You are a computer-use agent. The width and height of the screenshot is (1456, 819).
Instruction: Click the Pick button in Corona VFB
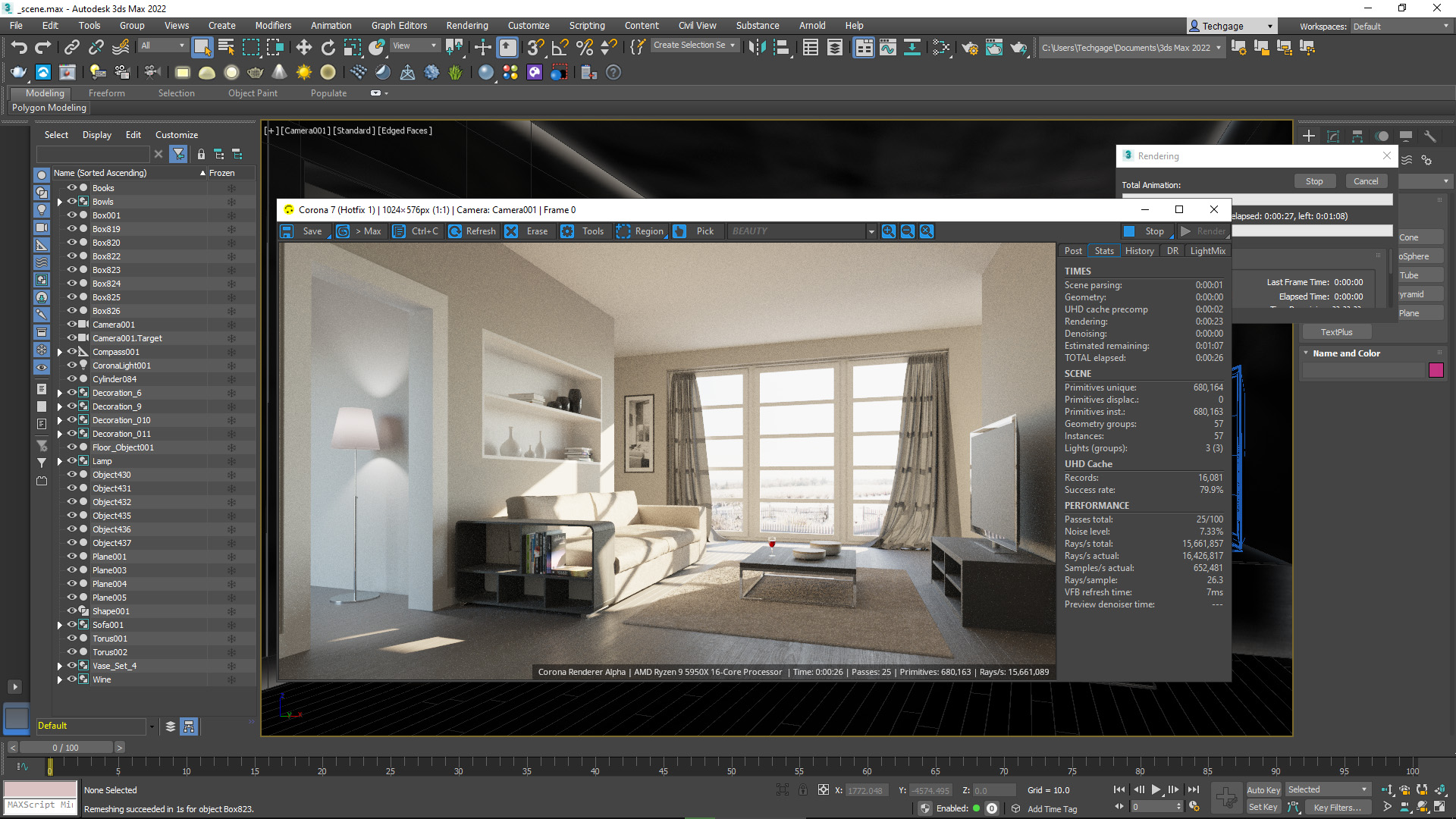point(695,231)
